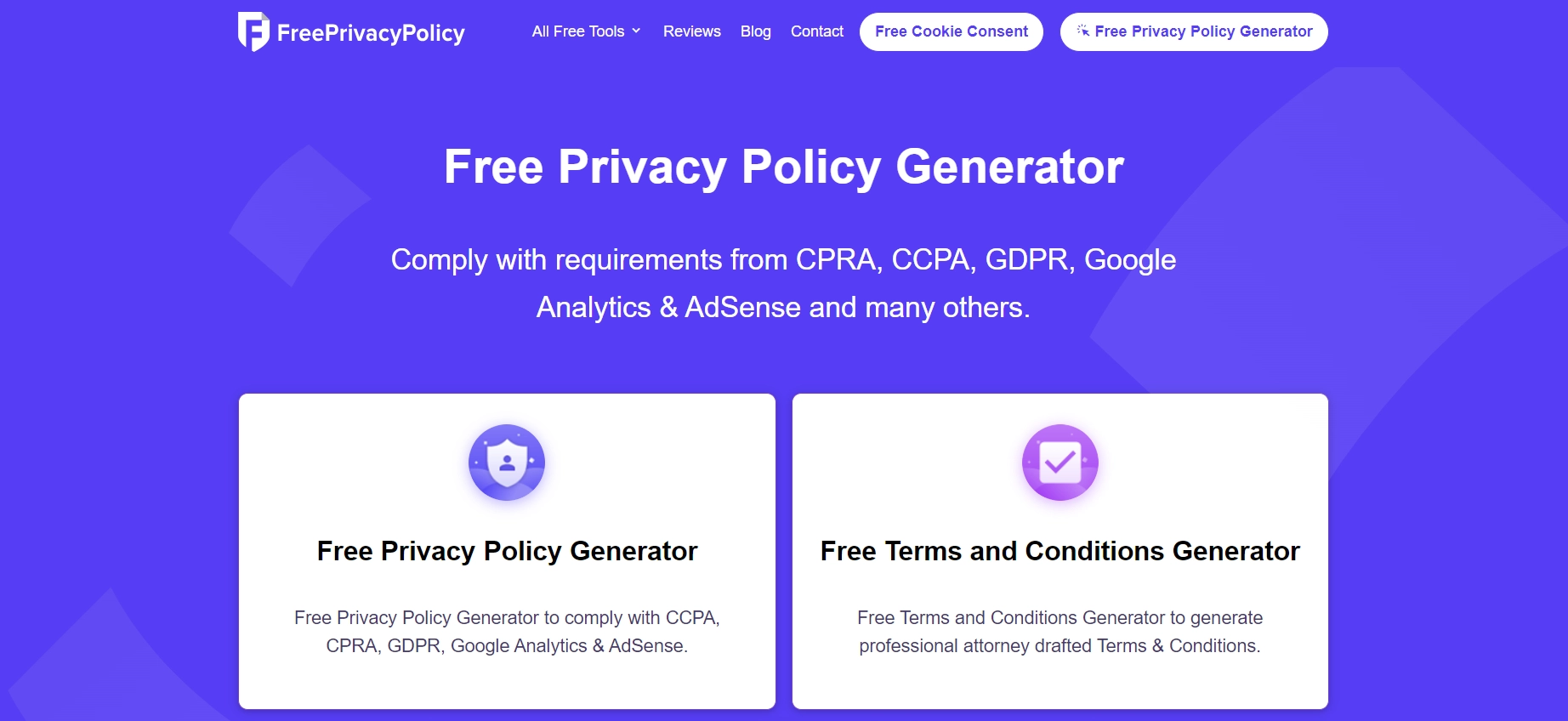Open the Reviews menu item
1568x721 pixels.
pos(691,31)
